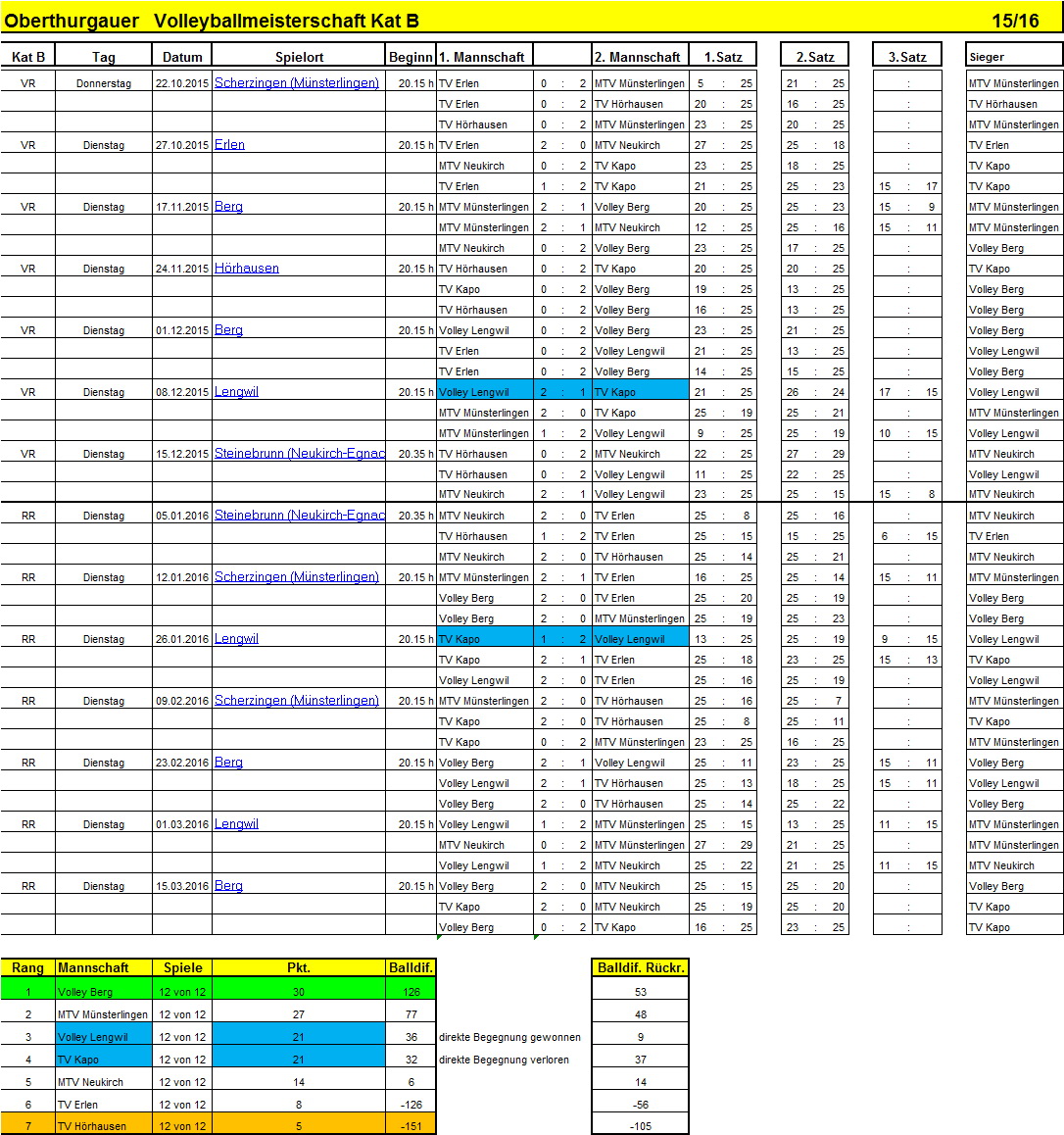Click the 'direkte Begegnung gewonnen' note
Viewport: 1064px width, 1135px height.
(509, 1037)
